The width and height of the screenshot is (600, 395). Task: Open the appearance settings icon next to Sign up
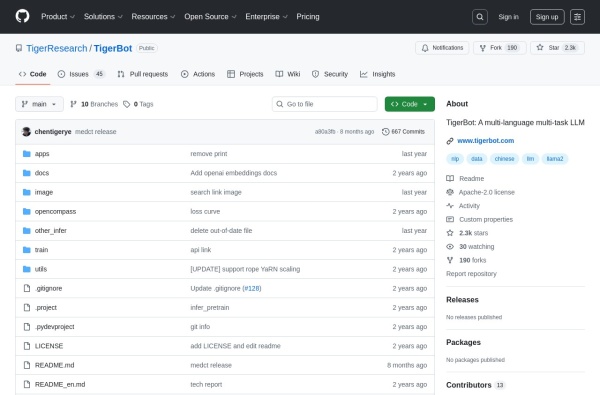click(577, 17)
